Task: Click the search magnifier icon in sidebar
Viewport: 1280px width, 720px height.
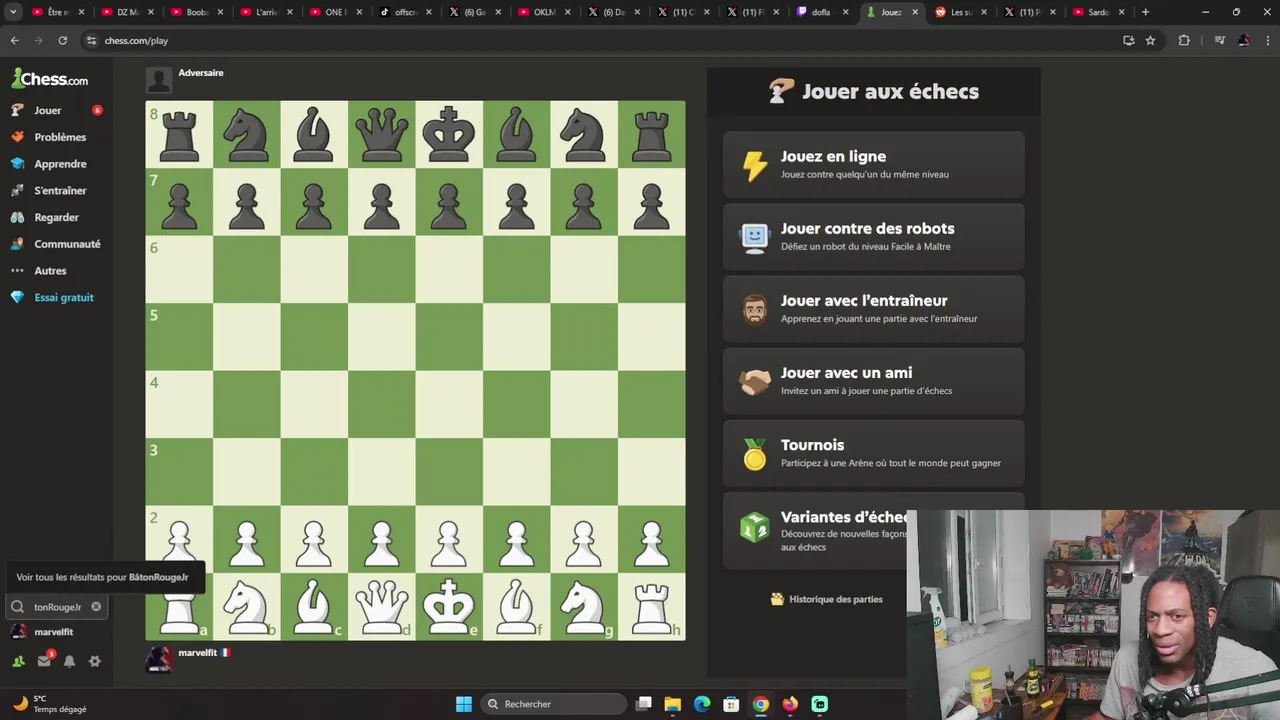Action: [x=17, y=606]
